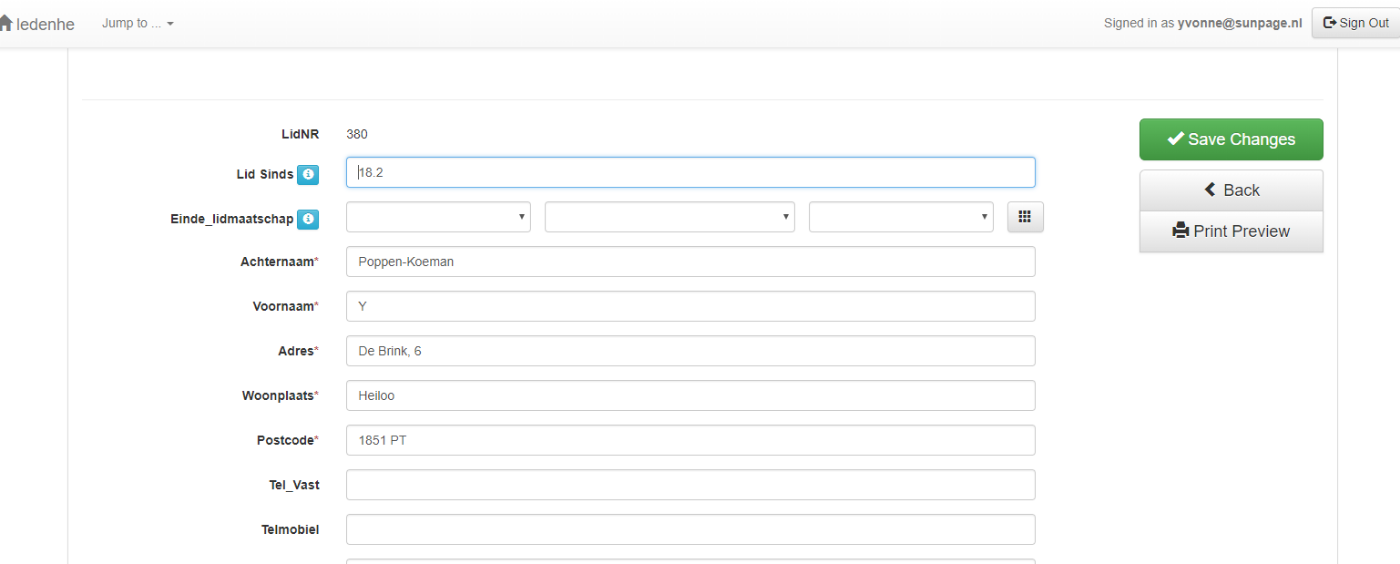Open the ledenhe home icon
1400x564 pixels.
5,23
